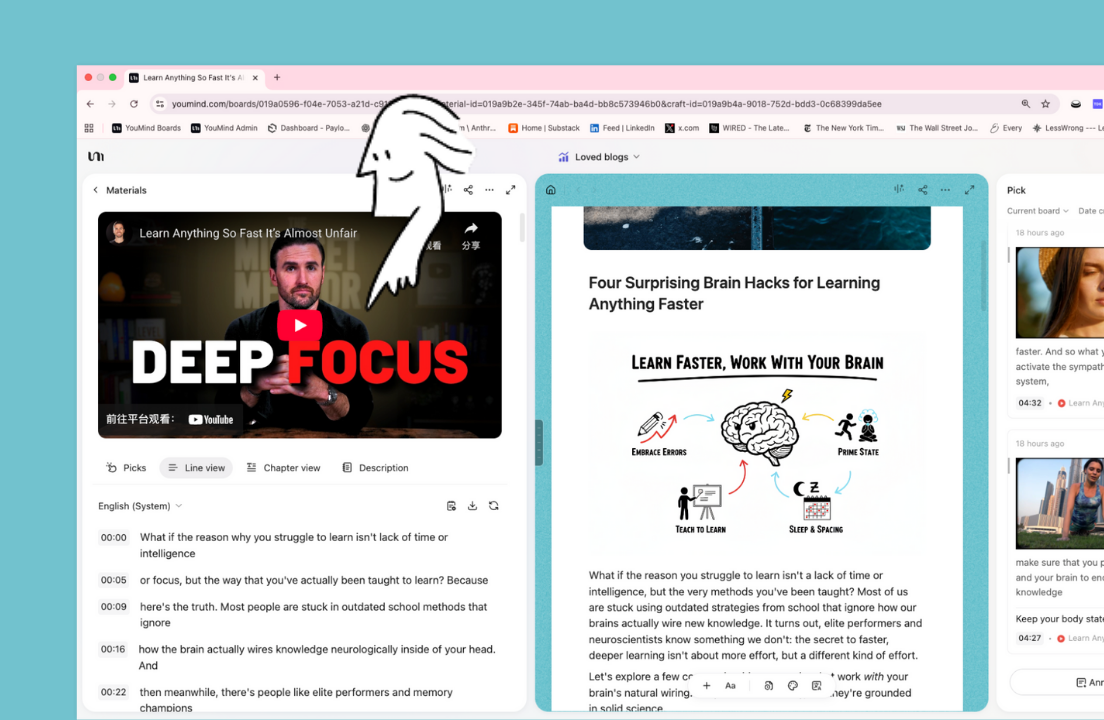
Task: Jump to transcript timestamp 00:22
Action: tap(113, 693)
